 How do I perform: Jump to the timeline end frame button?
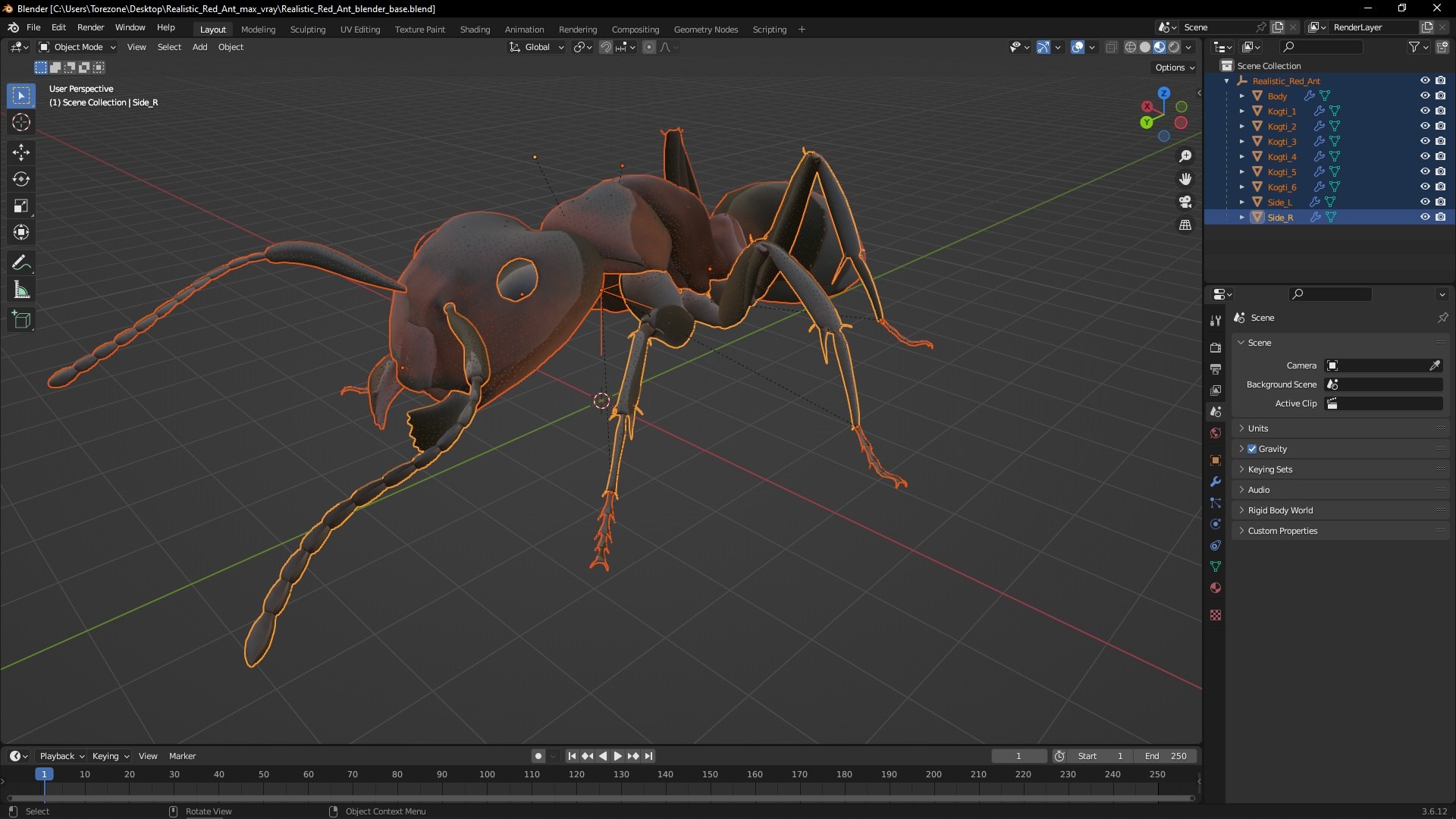pos(648,756)
